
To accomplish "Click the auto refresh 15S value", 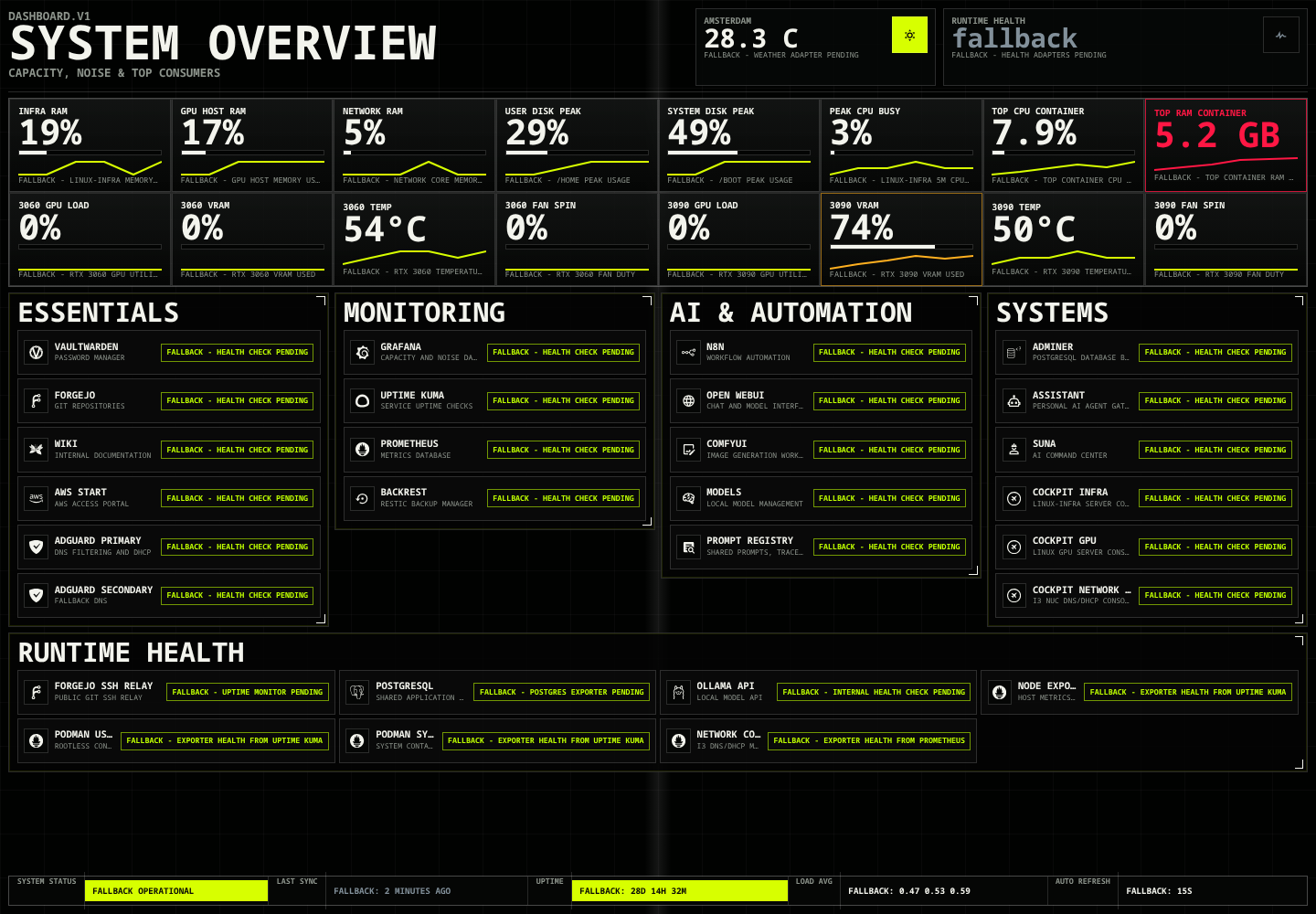I will 1159,891.
